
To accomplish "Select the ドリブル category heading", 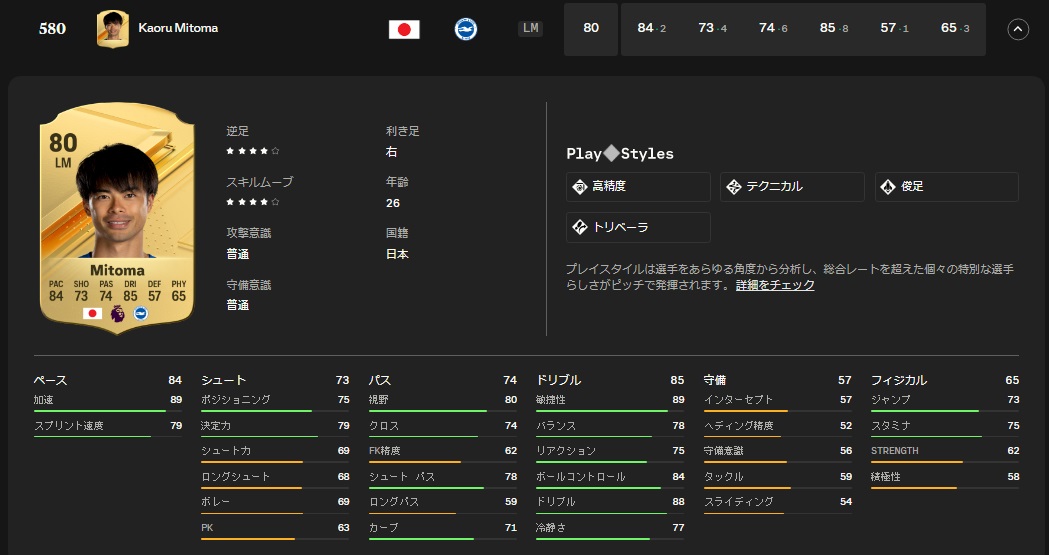I will coord(558,380).
